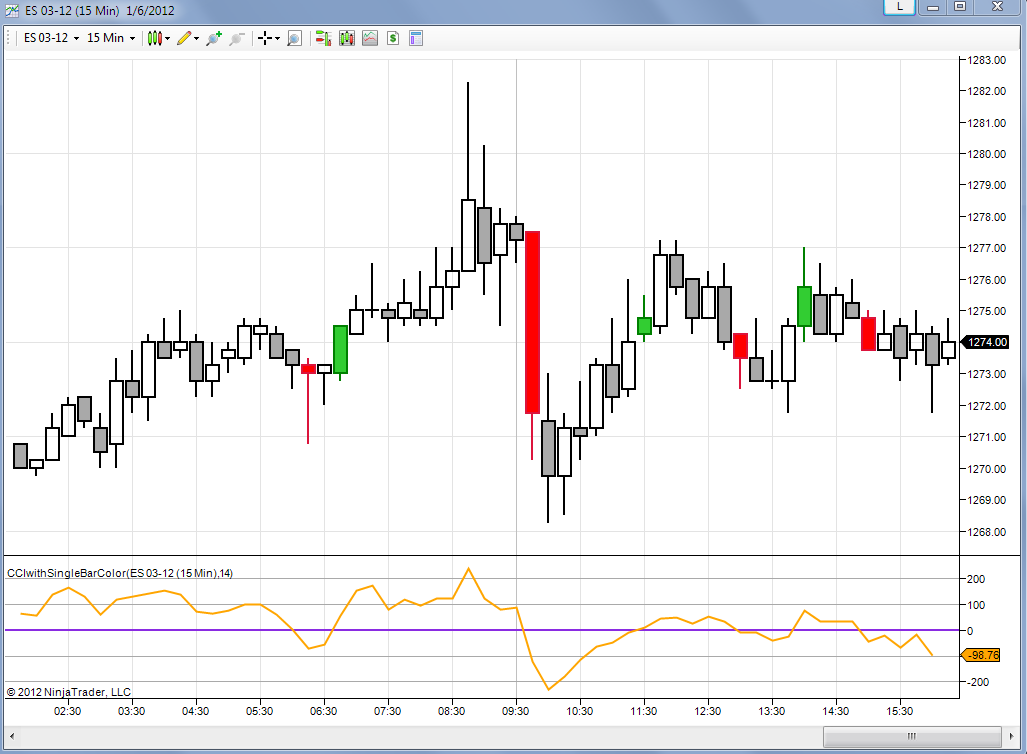The image size is (1027, 754).
Task: Expand the crosshair cursor dropdown arrow
Action: tap(278, 39)
